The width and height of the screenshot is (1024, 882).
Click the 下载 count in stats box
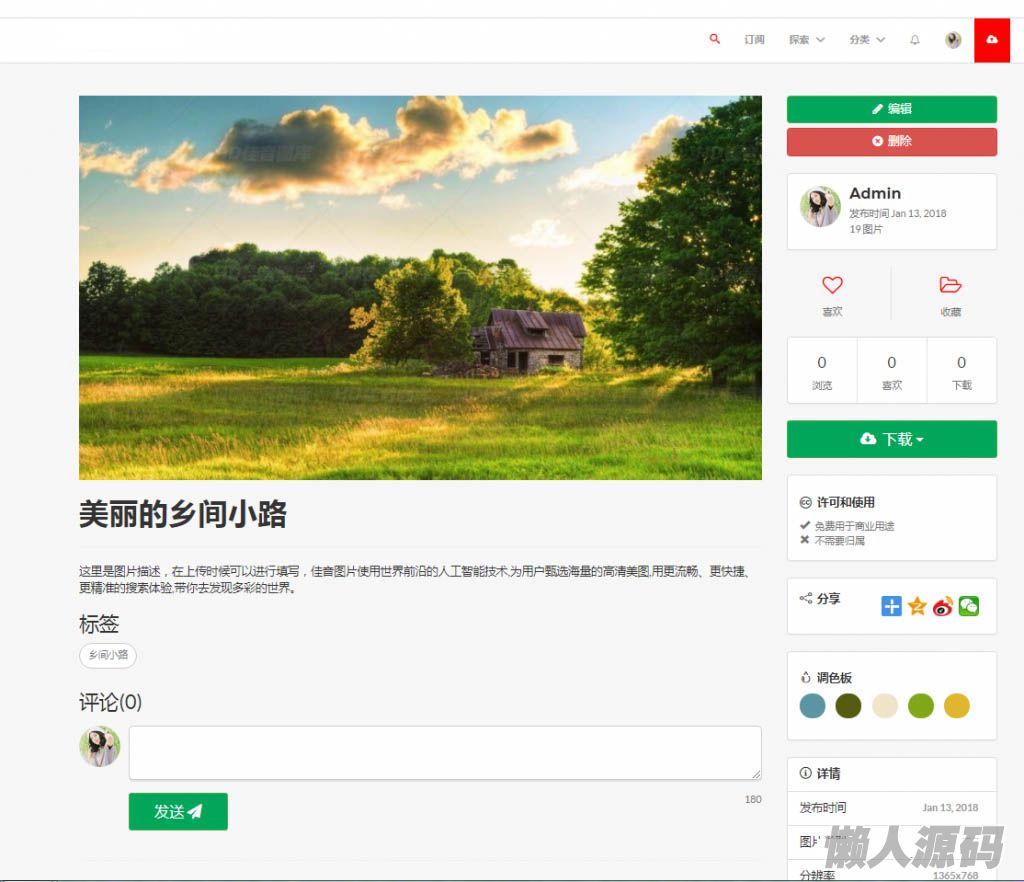tap(961, 371)
